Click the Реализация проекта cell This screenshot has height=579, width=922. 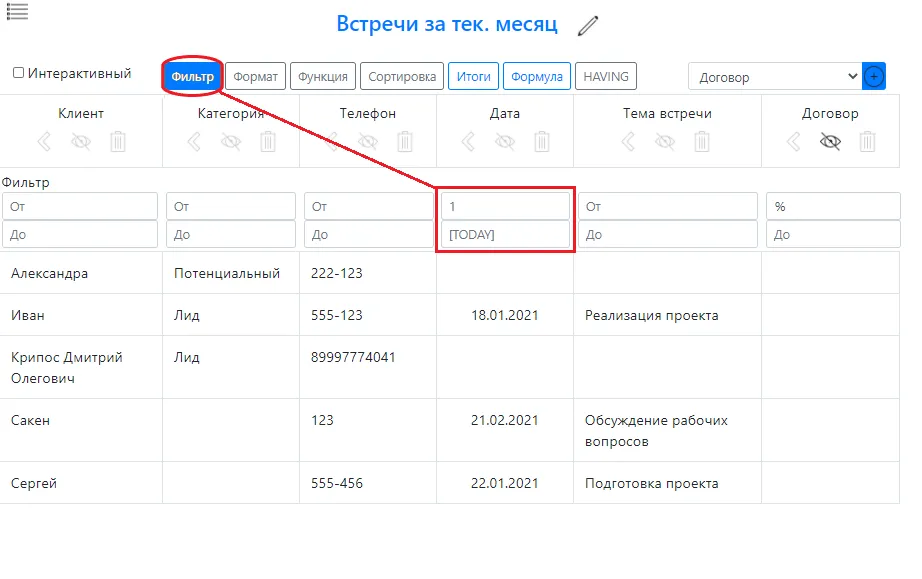pos(667,314)
